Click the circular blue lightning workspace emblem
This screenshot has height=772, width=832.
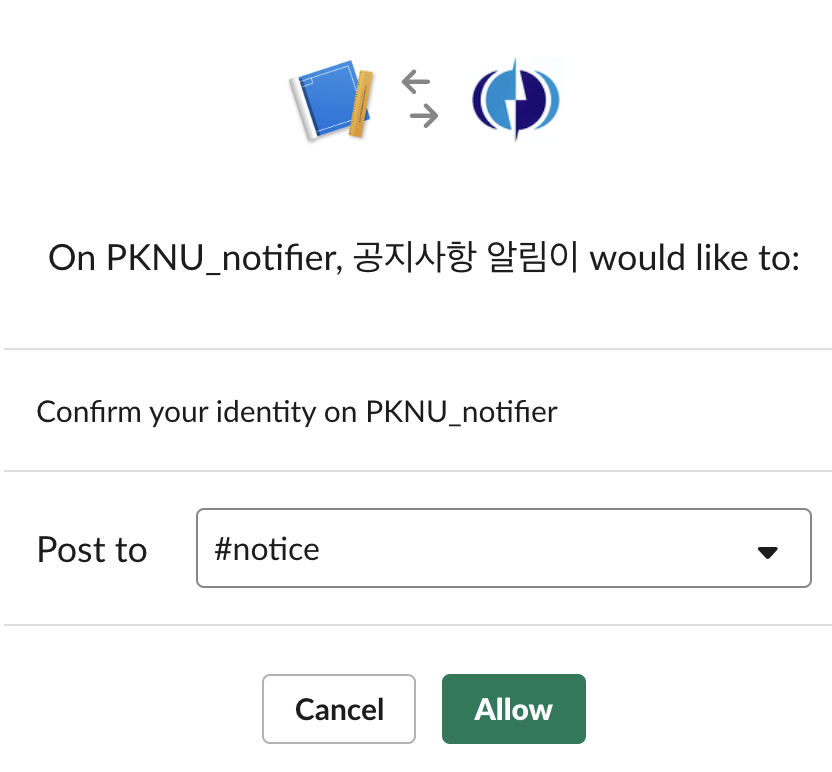pos(514,97)
